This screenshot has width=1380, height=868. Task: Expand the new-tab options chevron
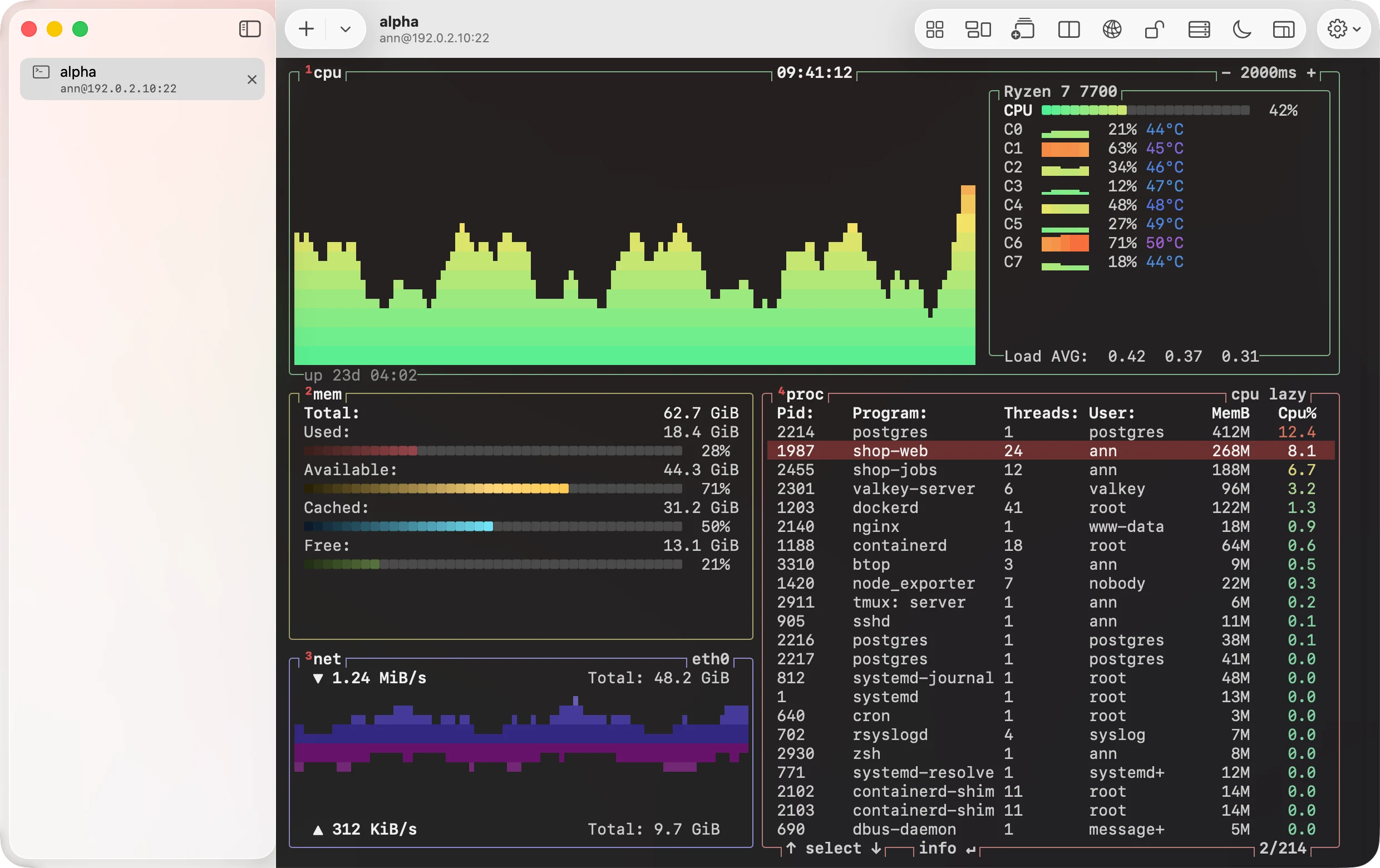pos(345,28)
